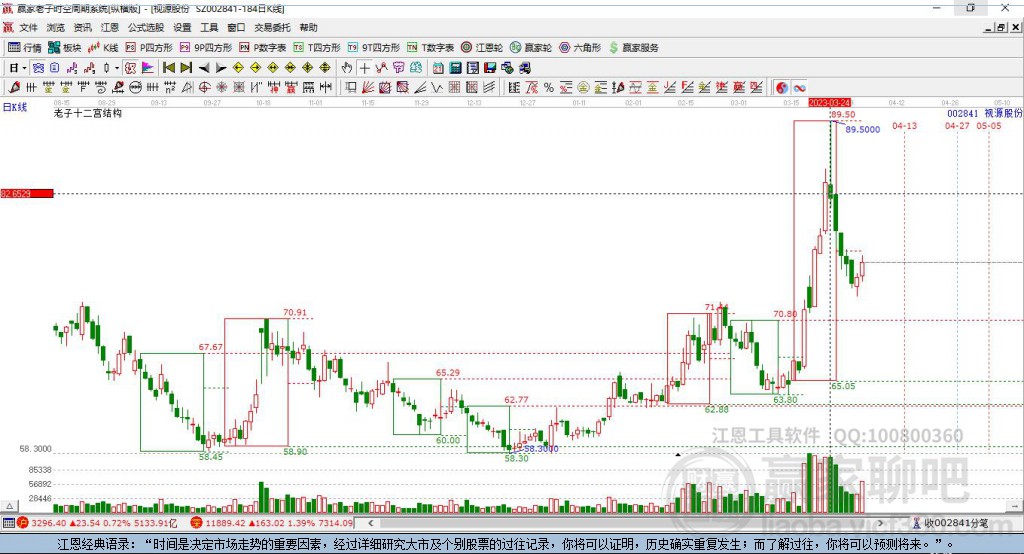This screenshot has width=1024, height=554.
Task: Minimize the inner chart window
Action: click(989, 27)
